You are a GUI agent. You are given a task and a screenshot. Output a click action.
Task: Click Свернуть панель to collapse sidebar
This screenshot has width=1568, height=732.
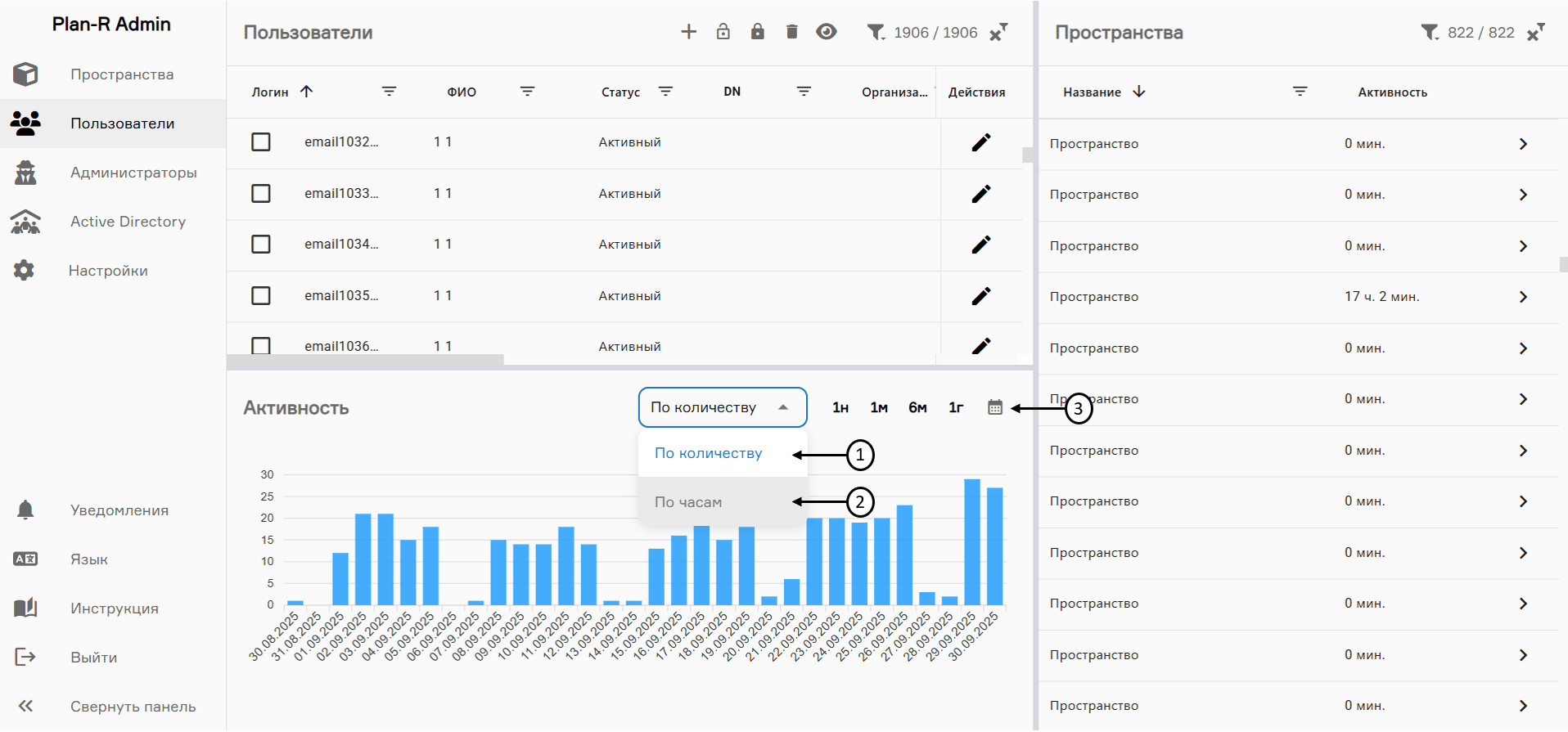point(133,707)
